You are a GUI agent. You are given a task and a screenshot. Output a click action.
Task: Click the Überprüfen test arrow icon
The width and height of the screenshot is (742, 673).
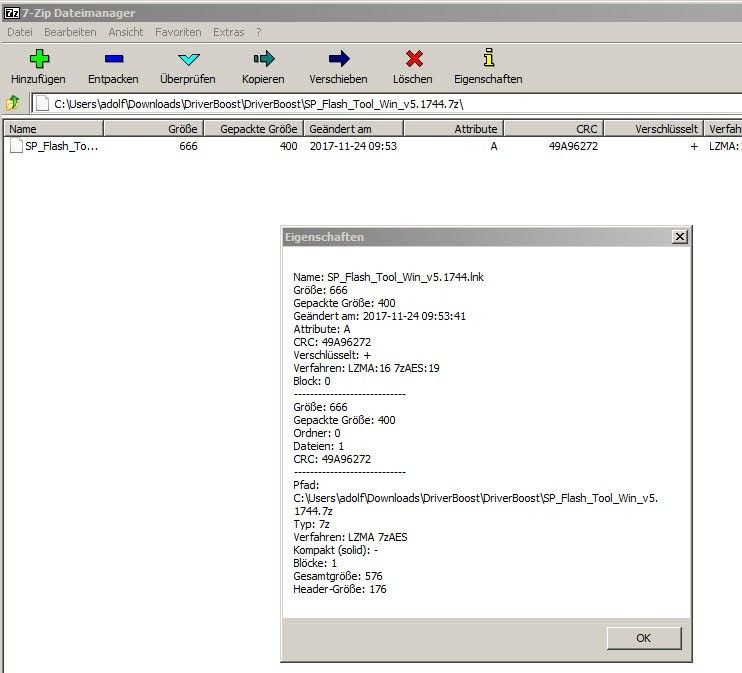tap(188, 59)
